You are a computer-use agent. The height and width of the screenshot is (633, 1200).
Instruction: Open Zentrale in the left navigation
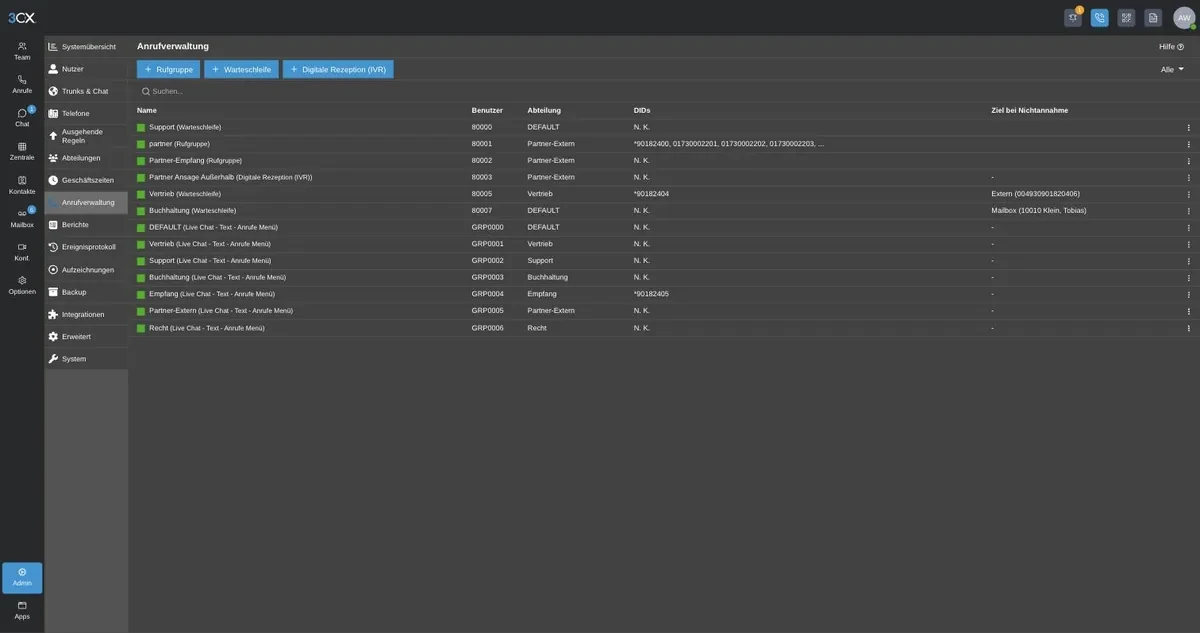click(x=22, y=151)
